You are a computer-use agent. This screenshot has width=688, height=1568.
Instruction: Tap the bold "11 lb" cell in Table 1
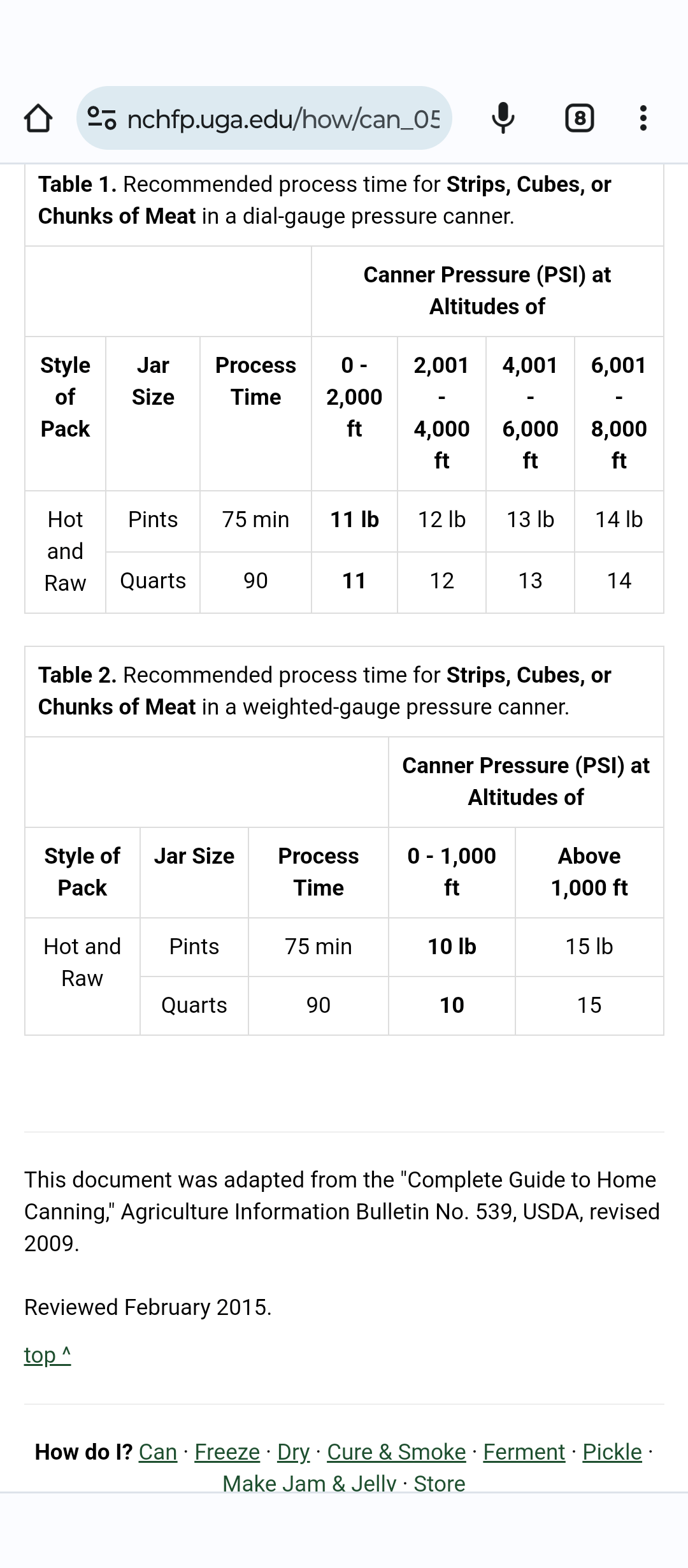pos(354,520)
